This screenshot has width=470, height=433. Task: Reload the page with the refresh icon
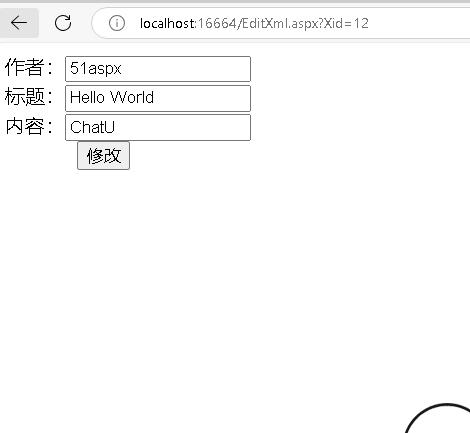63,23
